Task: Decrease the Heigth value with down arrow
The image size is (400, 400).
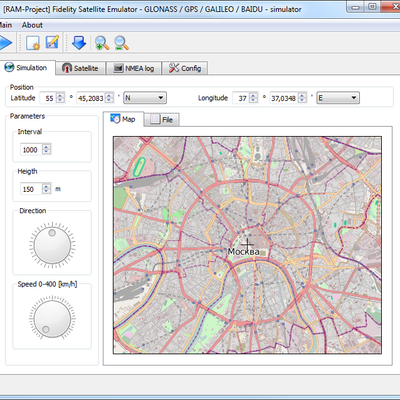Action: 47,192
